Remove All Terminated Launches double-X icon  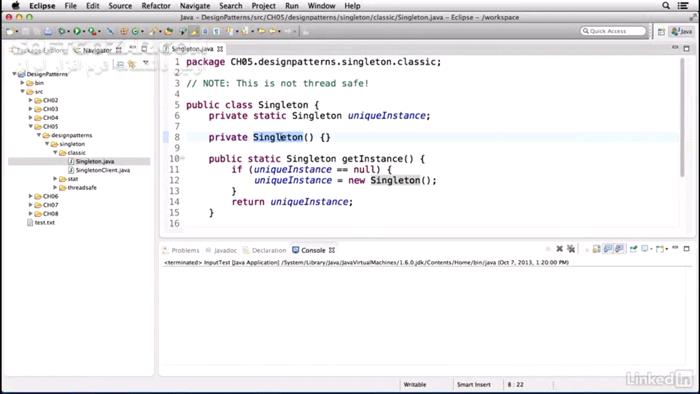pyautogui.click(x=571, y=249)
